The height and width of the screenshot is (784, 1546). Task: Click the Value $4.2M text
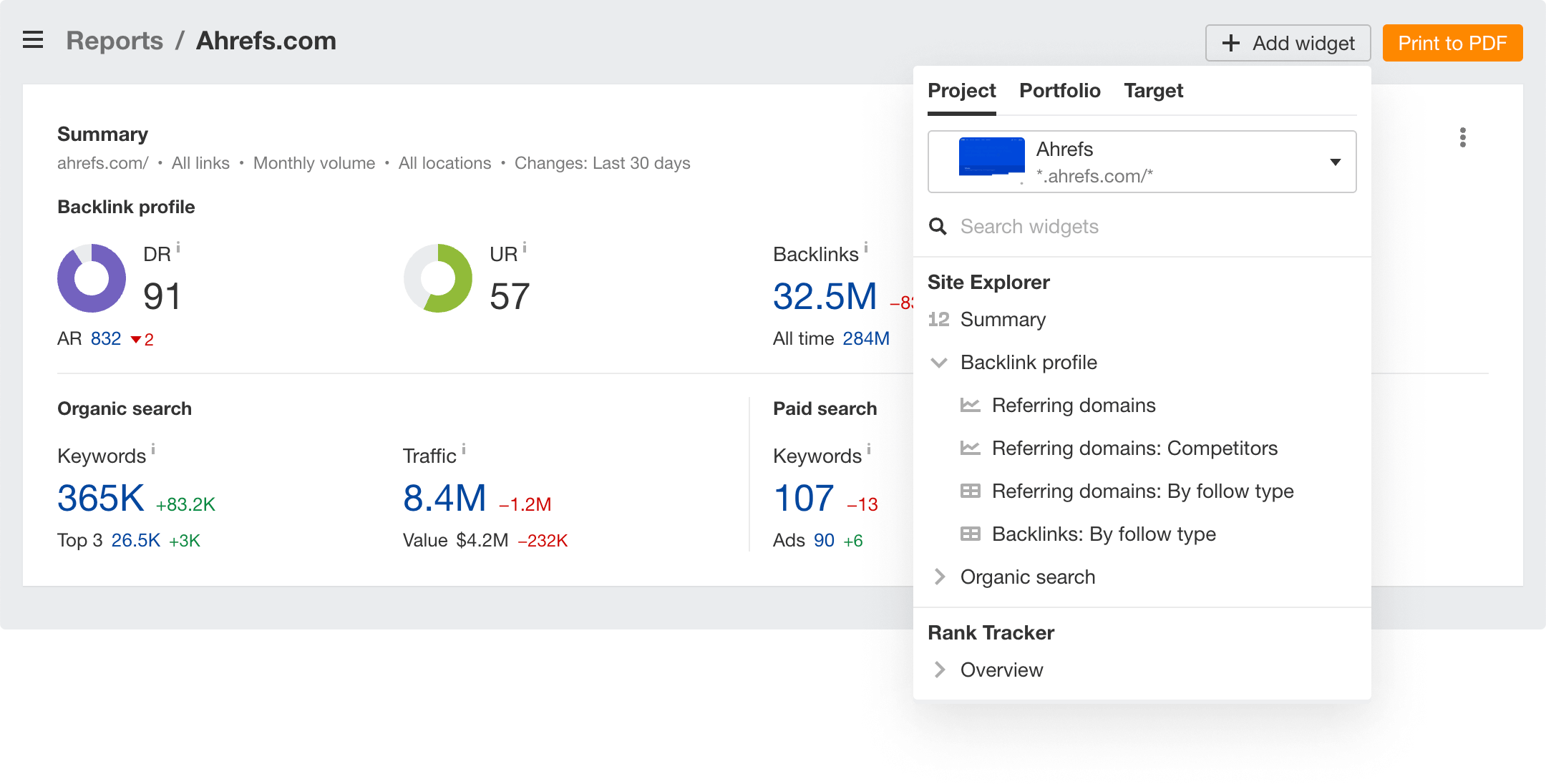[x=455, y=540]
